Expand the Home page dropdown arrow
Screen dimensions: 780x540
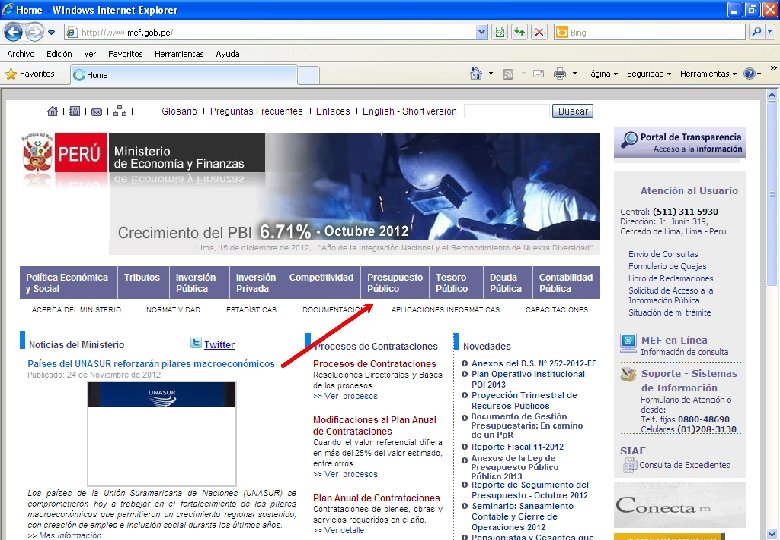pyautogui.click(x=491, y=74)
